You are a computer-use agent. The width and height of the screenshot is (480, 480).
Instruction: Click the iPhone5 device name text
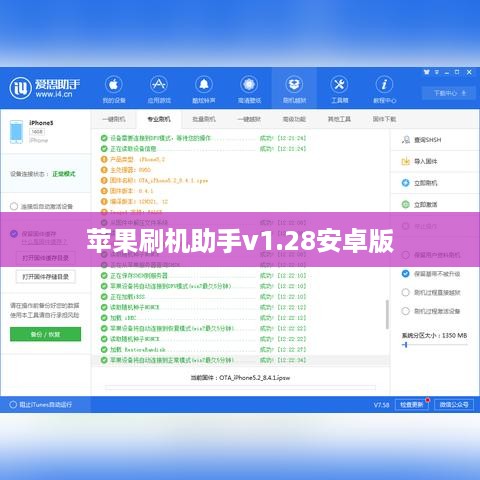[x=41, y=123]
